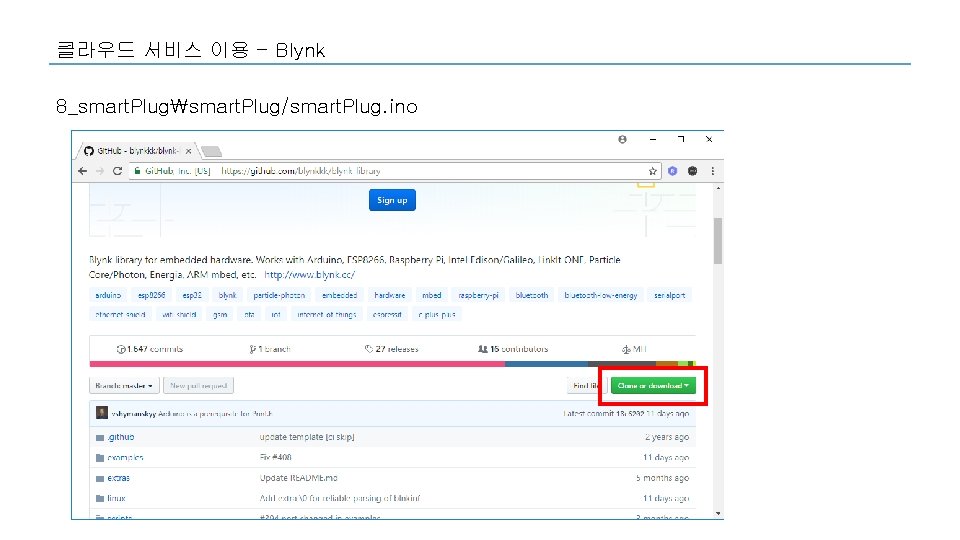Image resolution: width=960 pixels, height=540 pixels.
Task: Select the internet-of-things topic tag
Action: point(327,315)
